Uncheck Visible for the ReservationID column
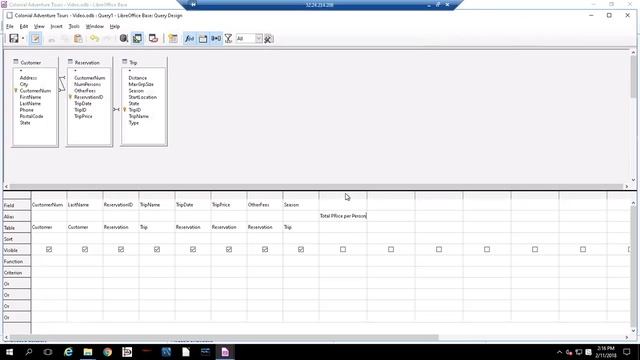640x360 pixels. coord(121,249)
